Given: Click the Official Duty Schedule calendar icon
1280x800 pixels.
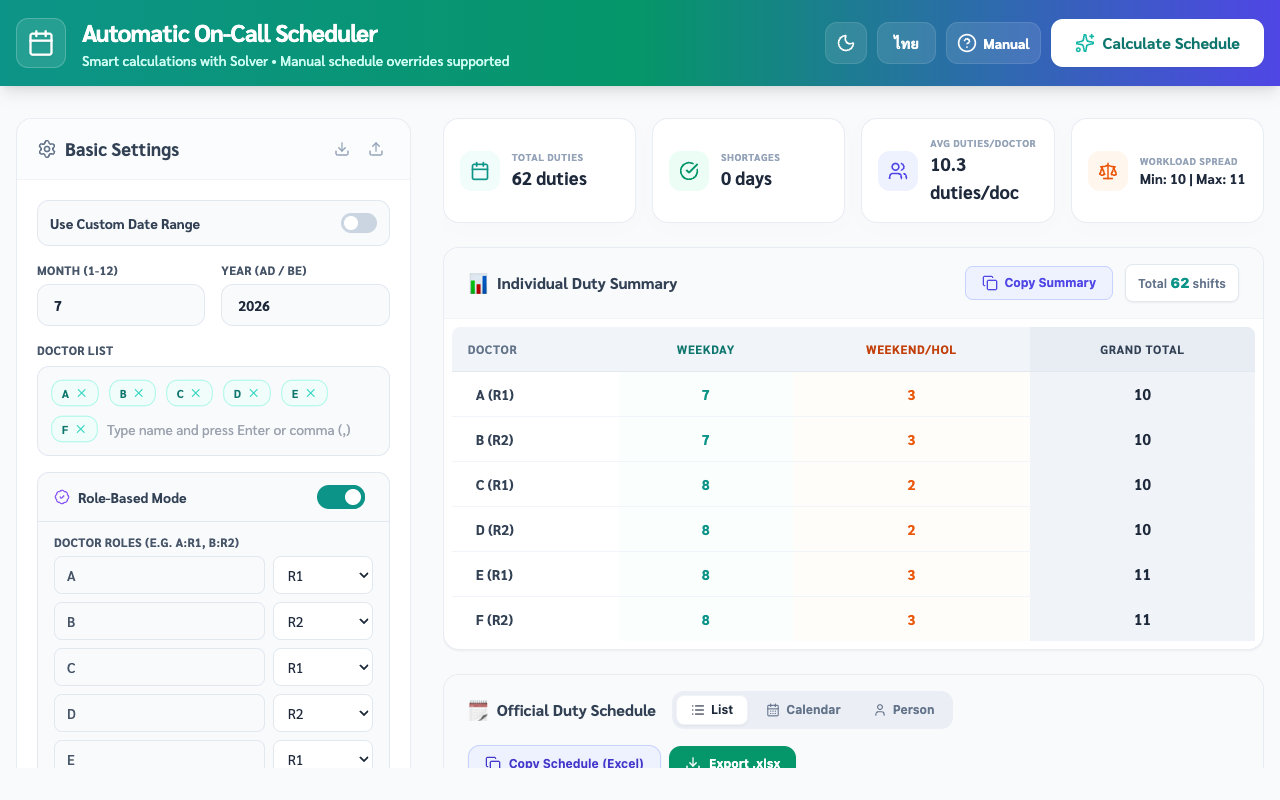Looking at the screenshot, I should 478,710.
